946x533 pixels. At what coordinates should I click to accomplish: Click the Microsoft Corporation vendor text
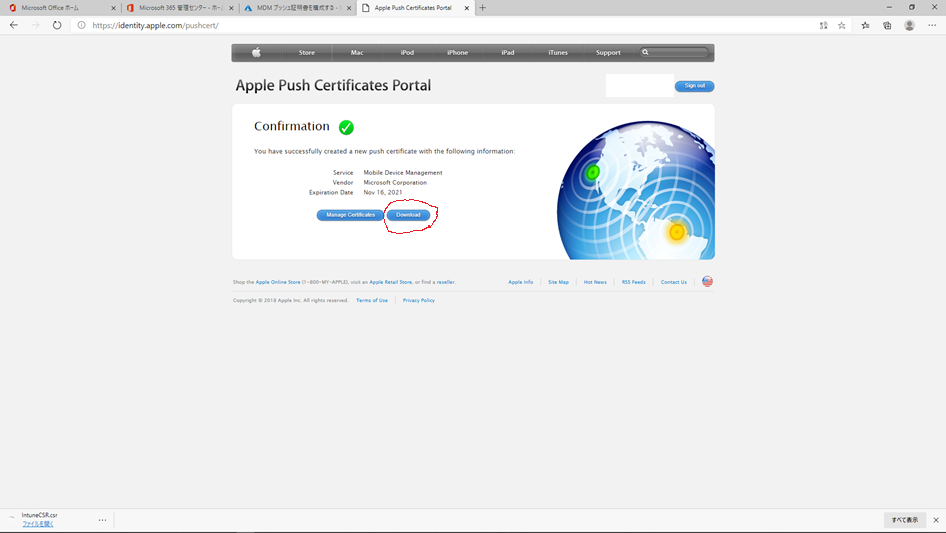coord(395,182)
